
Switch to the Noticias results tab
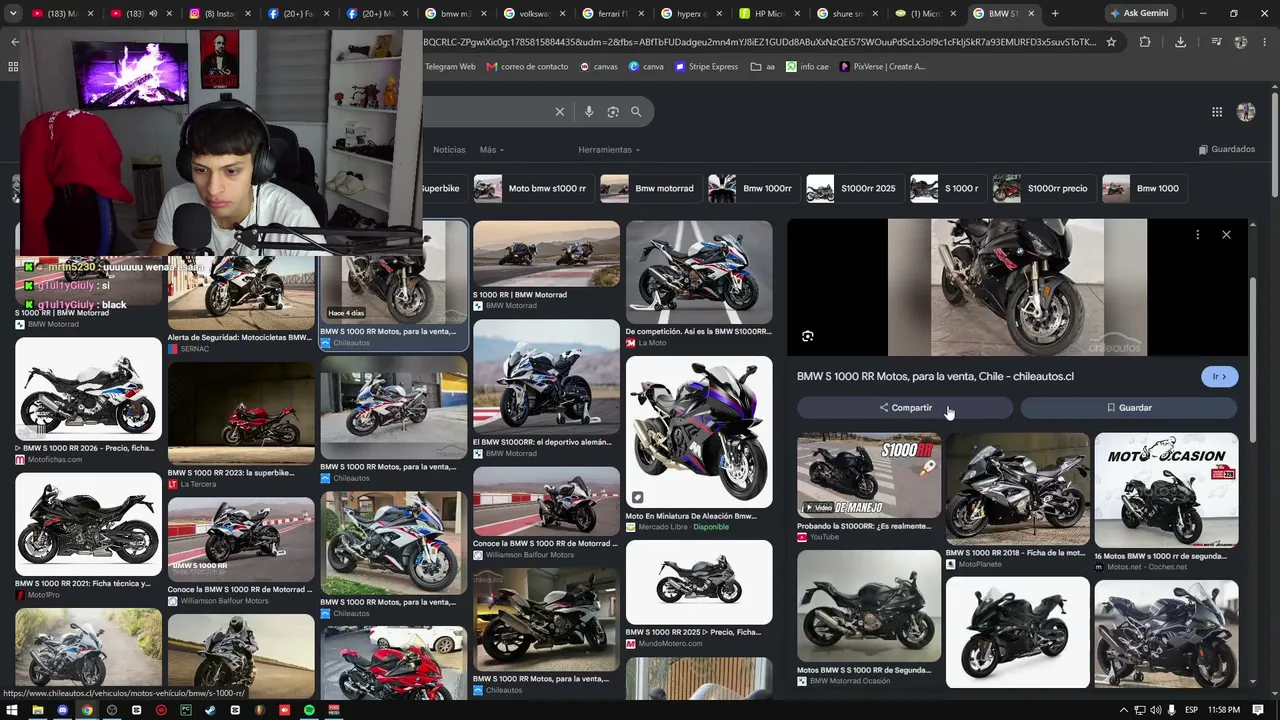(x=449, y=150)
